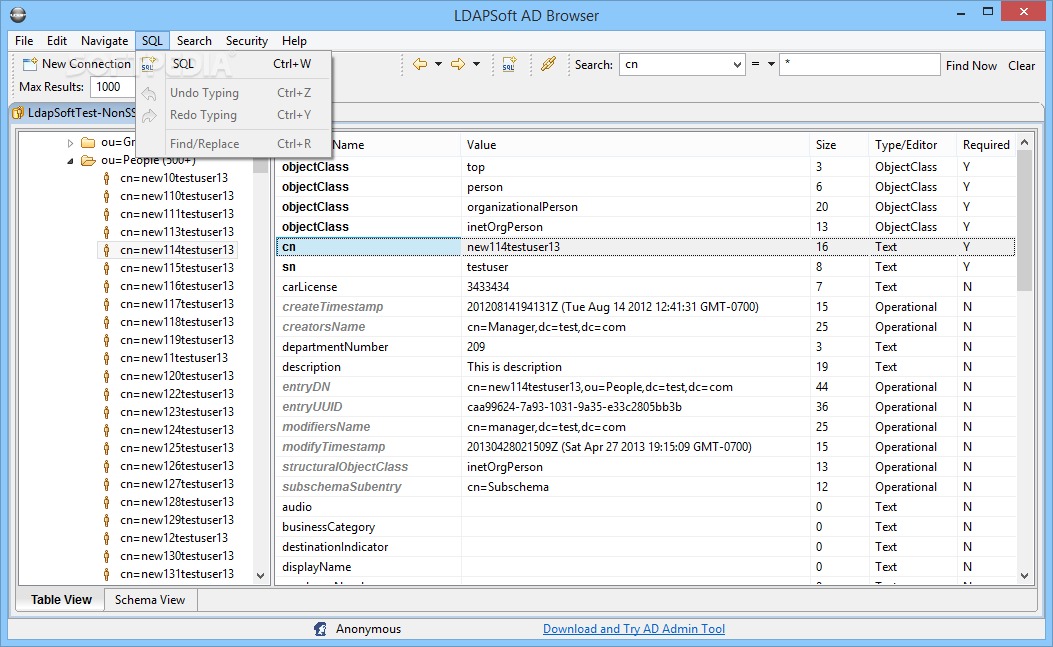Screen dimensions: 1053x647
Task: Click the plug connection toolbar icon
Action: 549,64
